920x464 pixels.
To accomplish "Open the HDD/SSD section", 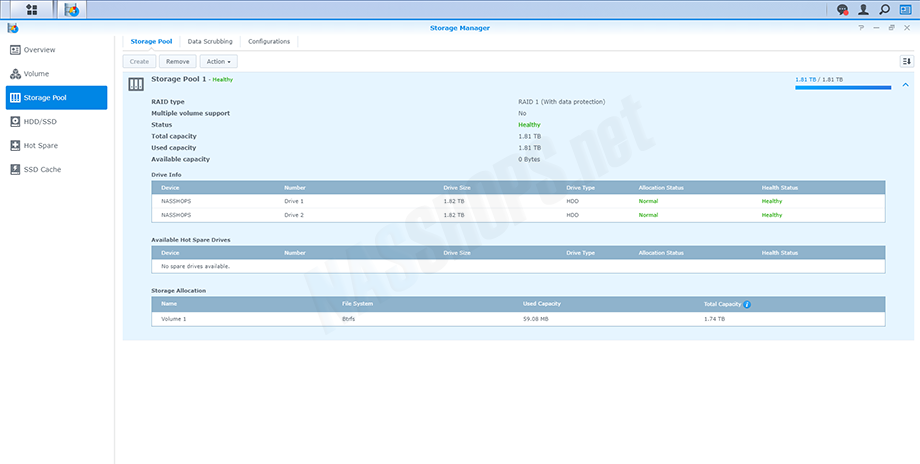I will pyautogui.click(x=56, y=121).
